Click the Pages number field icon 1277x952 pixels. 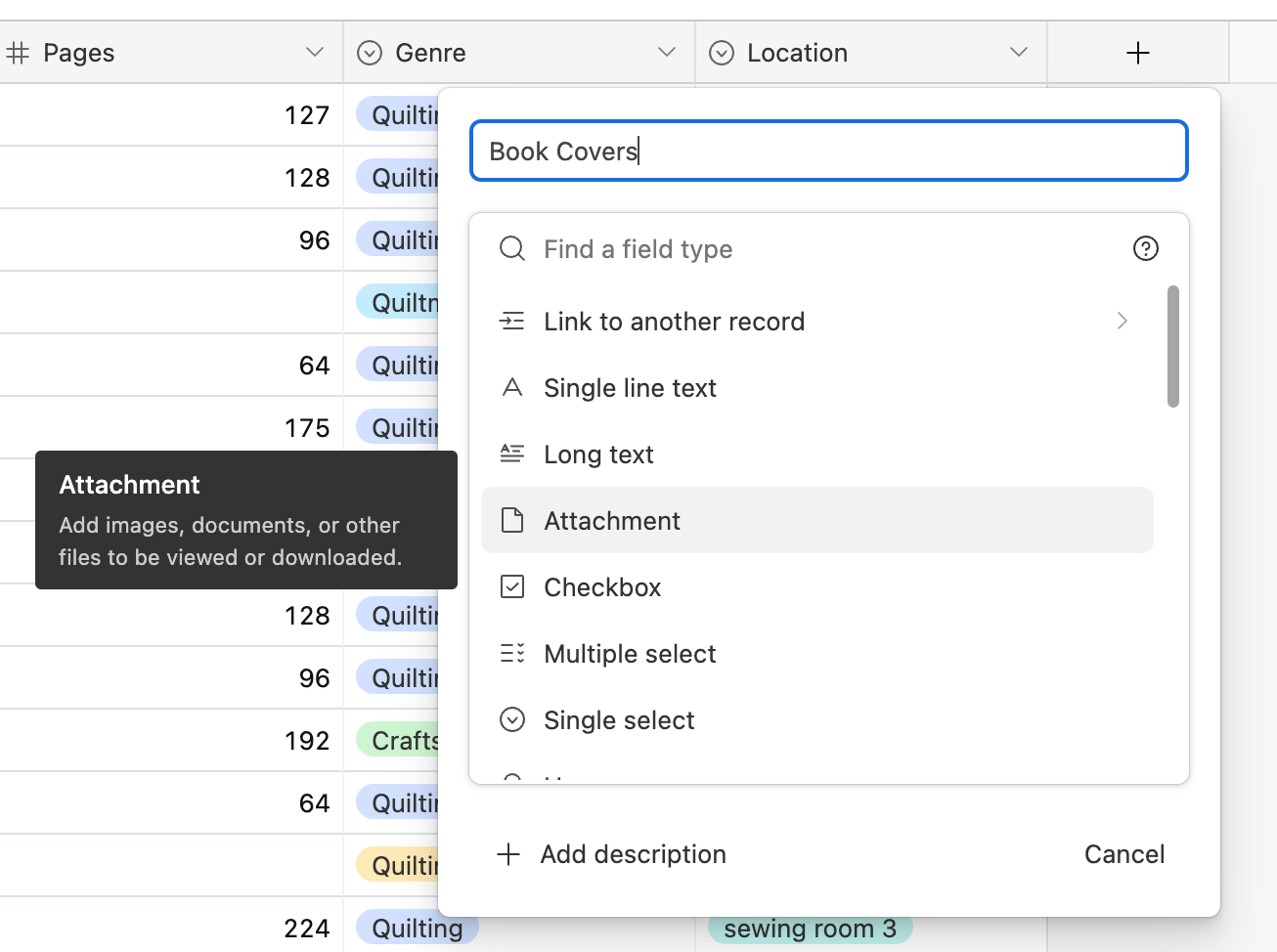[18, 53]
